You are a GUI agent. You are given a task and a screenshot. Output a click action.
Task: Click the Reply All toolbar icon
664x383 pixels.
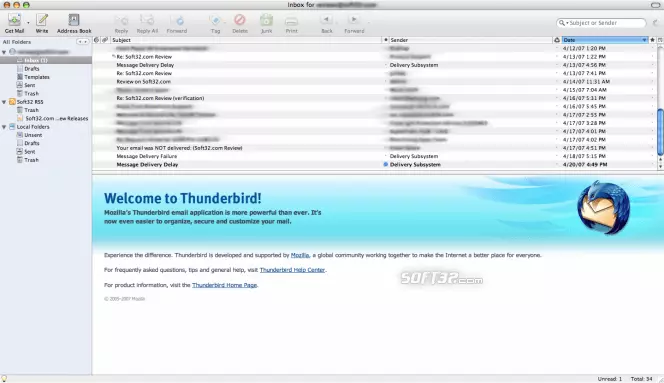click(147, 20)
